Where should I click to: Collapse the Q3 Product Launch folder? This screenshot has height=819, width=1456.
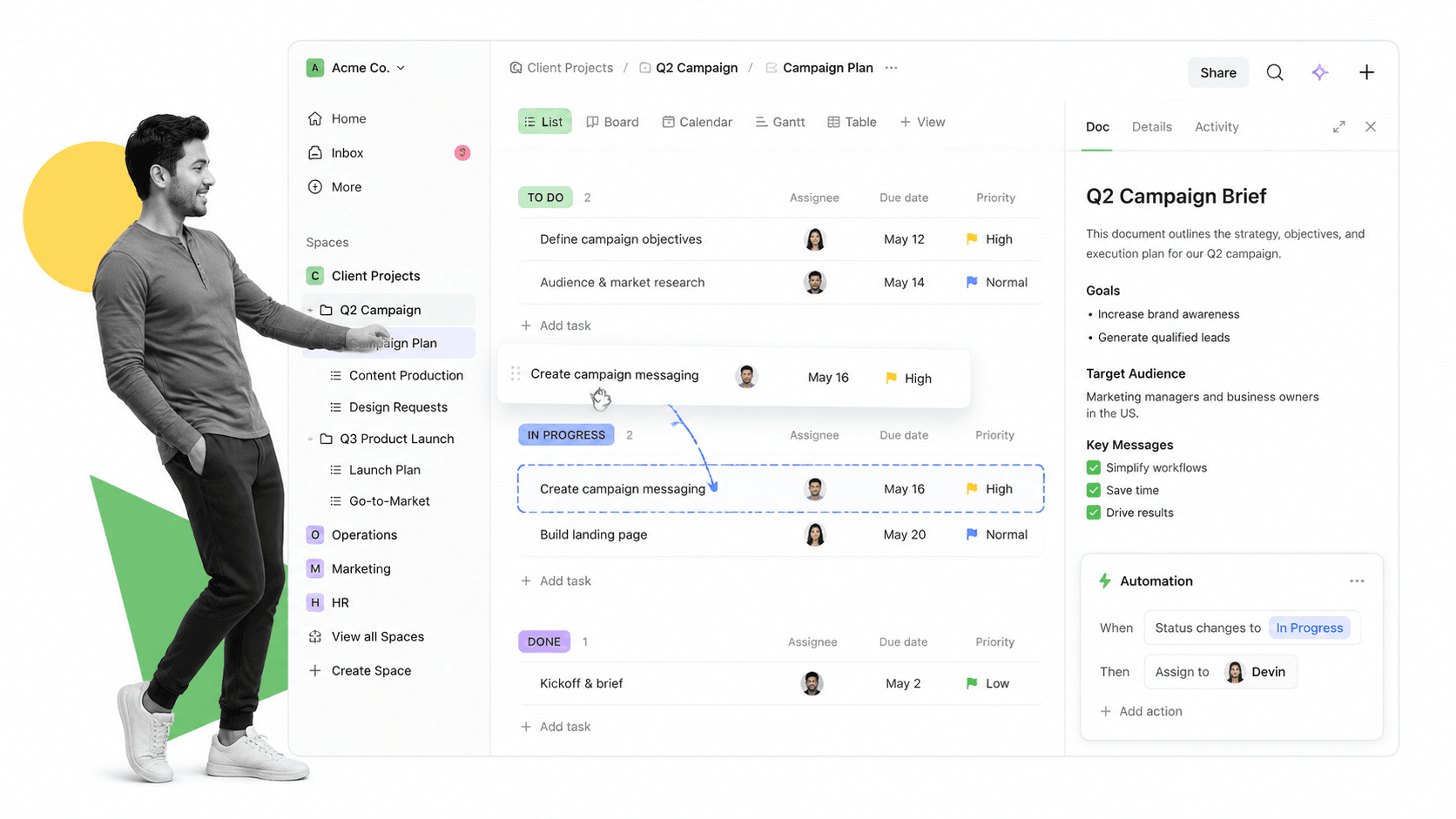pyautogui.click(x=310, y=439)
